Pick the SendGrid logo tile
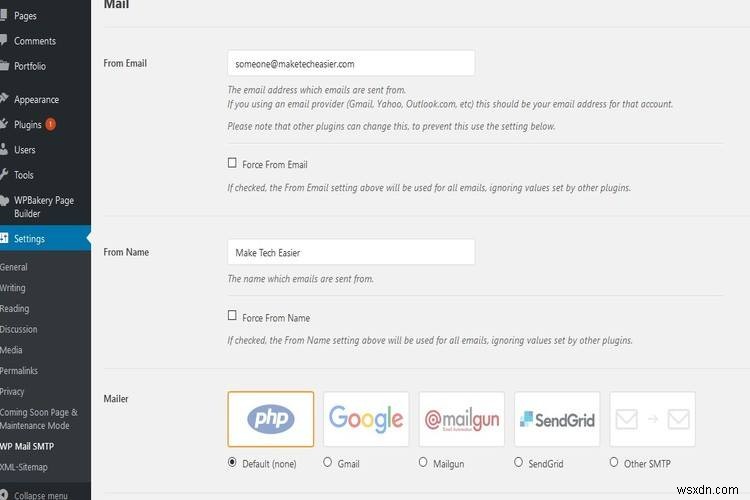This screenshot has height=500, width=750. [556, 419]
